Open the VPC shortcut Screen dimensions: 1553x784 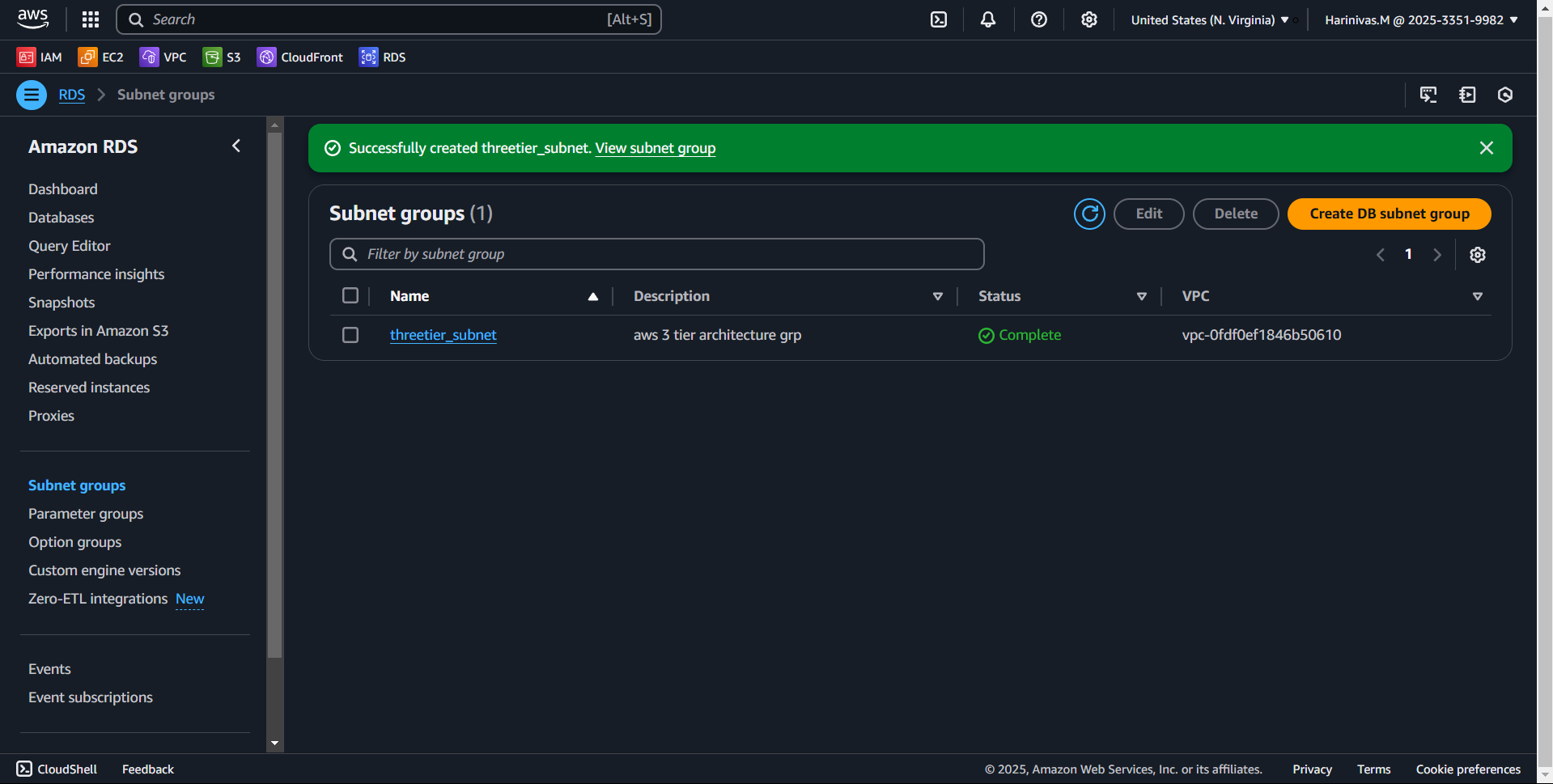[x=163, y=57]
